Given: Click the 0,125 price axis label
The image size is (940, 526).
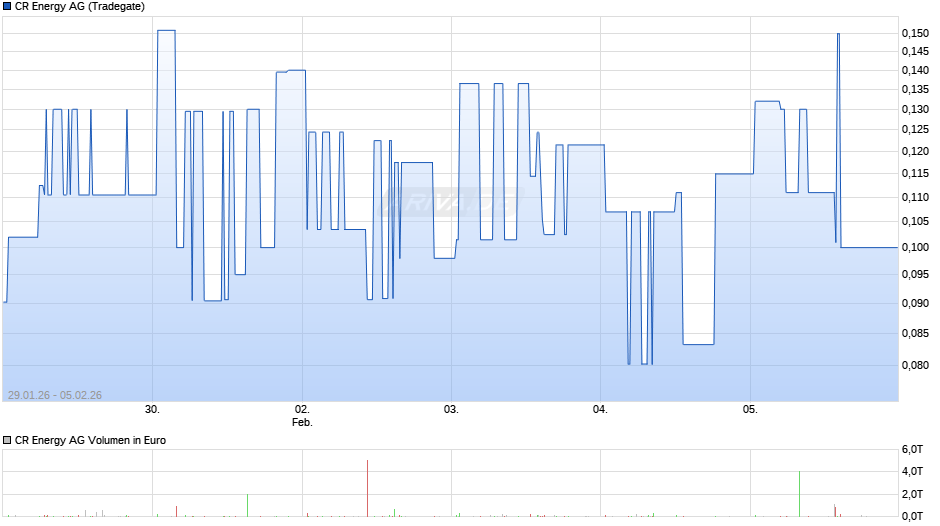Looking at the screenshot, I should pyautogui.click(x=915, y=130).
